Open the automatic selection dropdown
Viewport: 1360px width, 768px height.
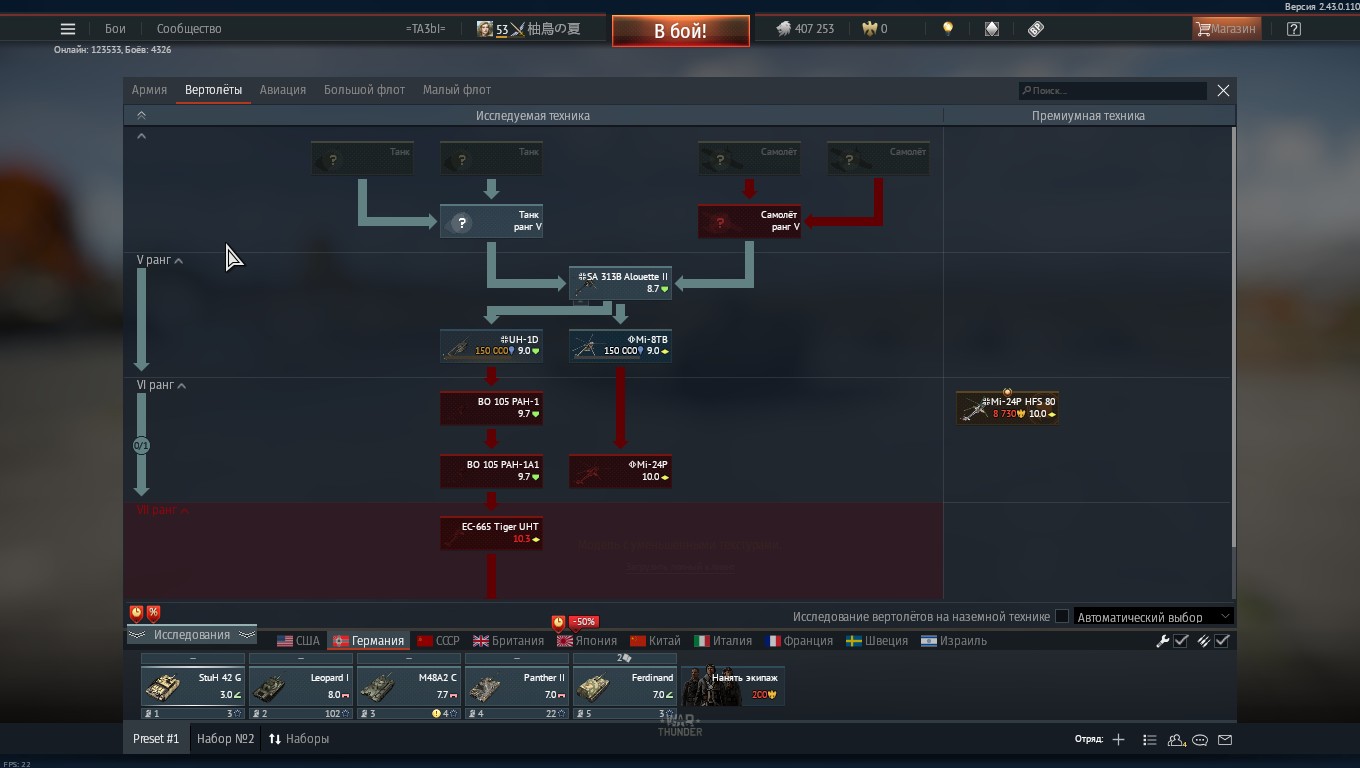click(1153, 617)
